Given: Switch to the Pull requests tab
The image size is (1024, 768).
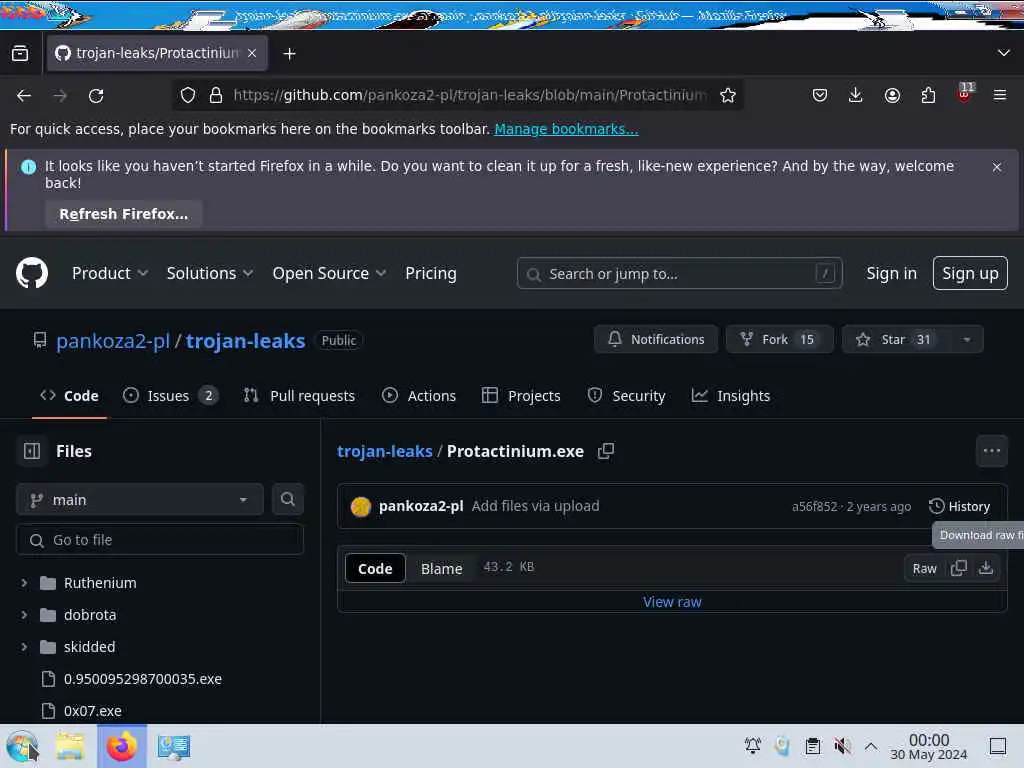Looking at the screenshot, I should coord(299,396).
